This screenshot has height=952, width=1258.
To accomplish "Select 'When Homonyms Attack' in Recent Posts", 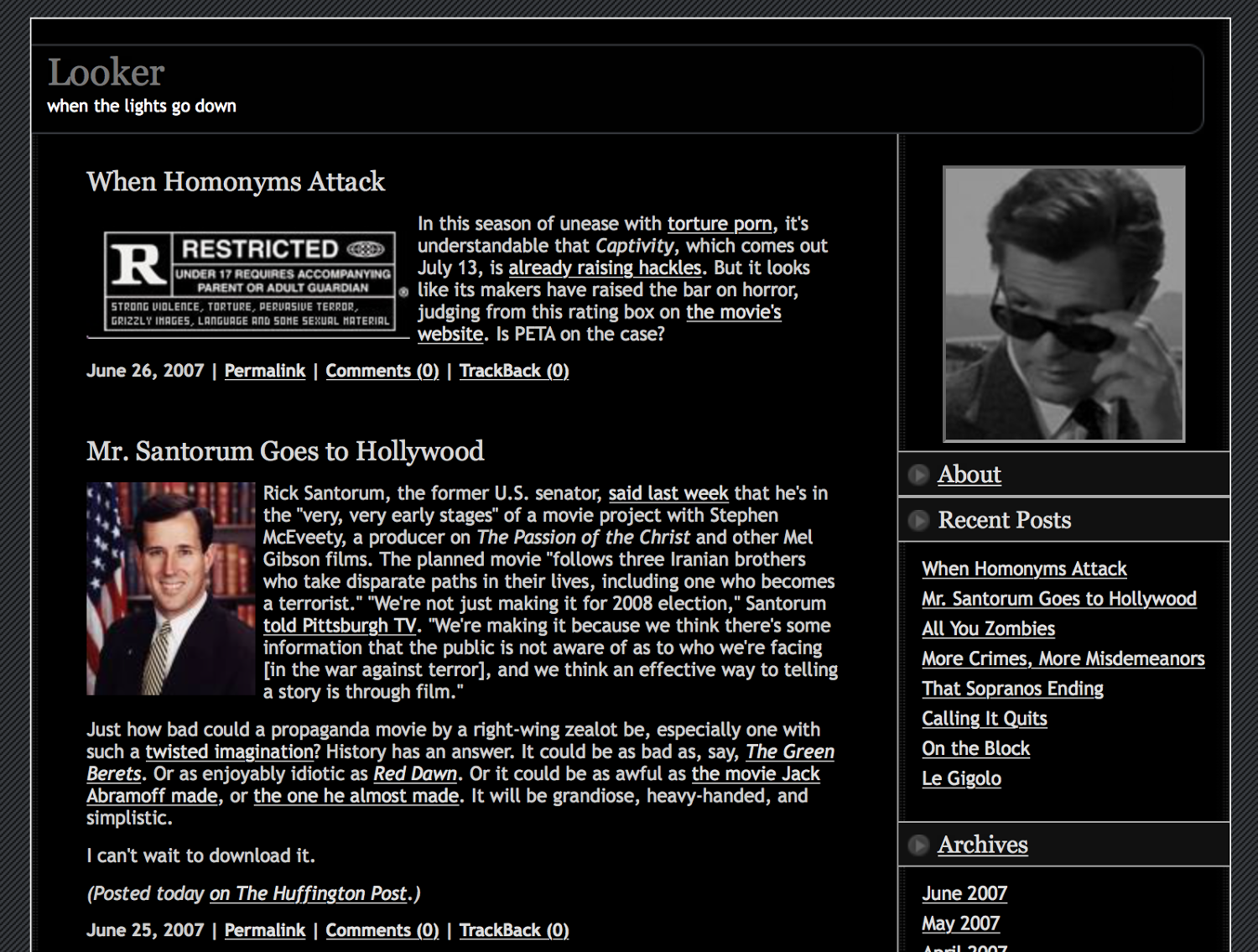I will [x=1024, y=569].
